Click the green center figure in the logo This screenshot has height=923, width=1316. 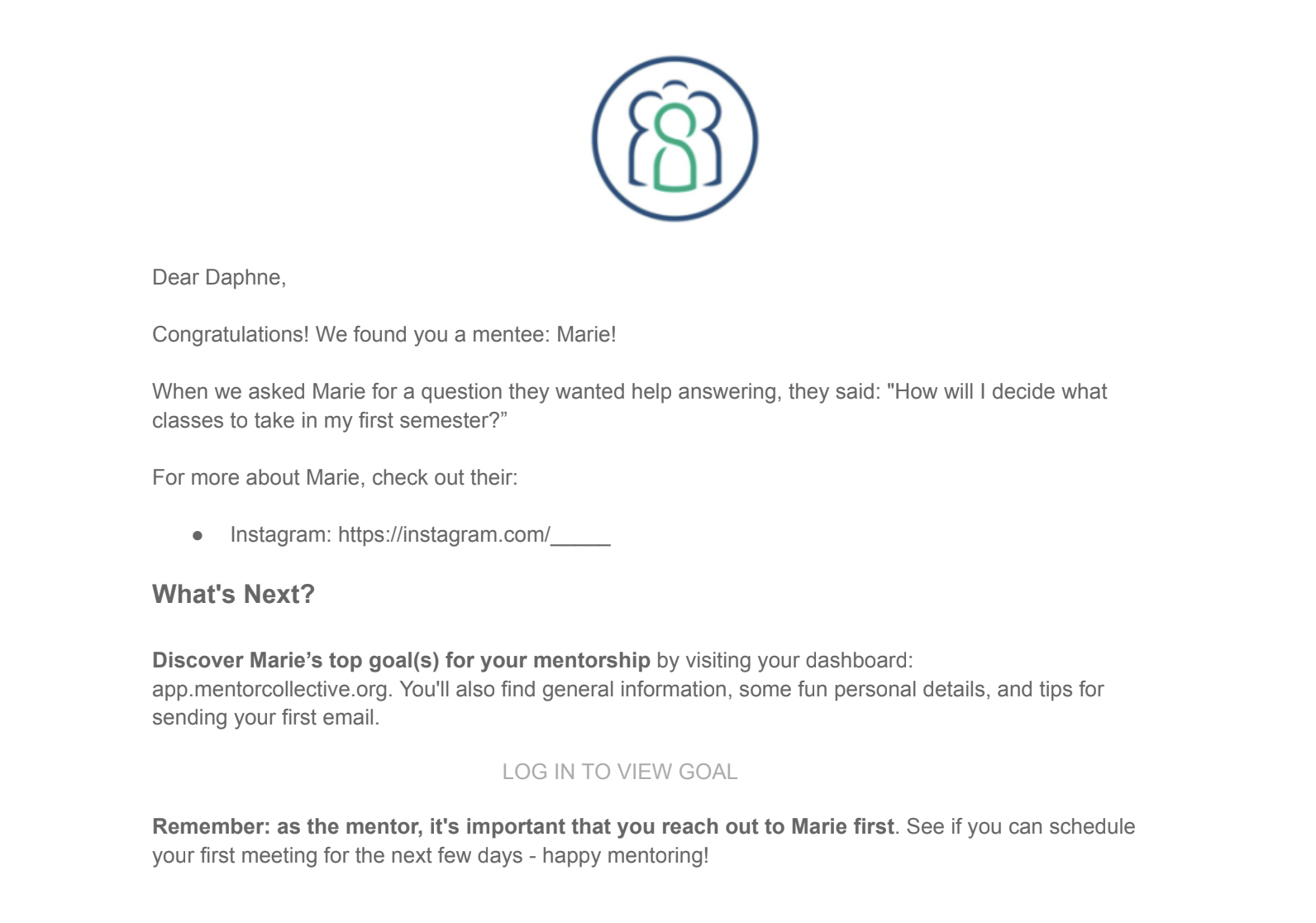(x=675, y=153)
